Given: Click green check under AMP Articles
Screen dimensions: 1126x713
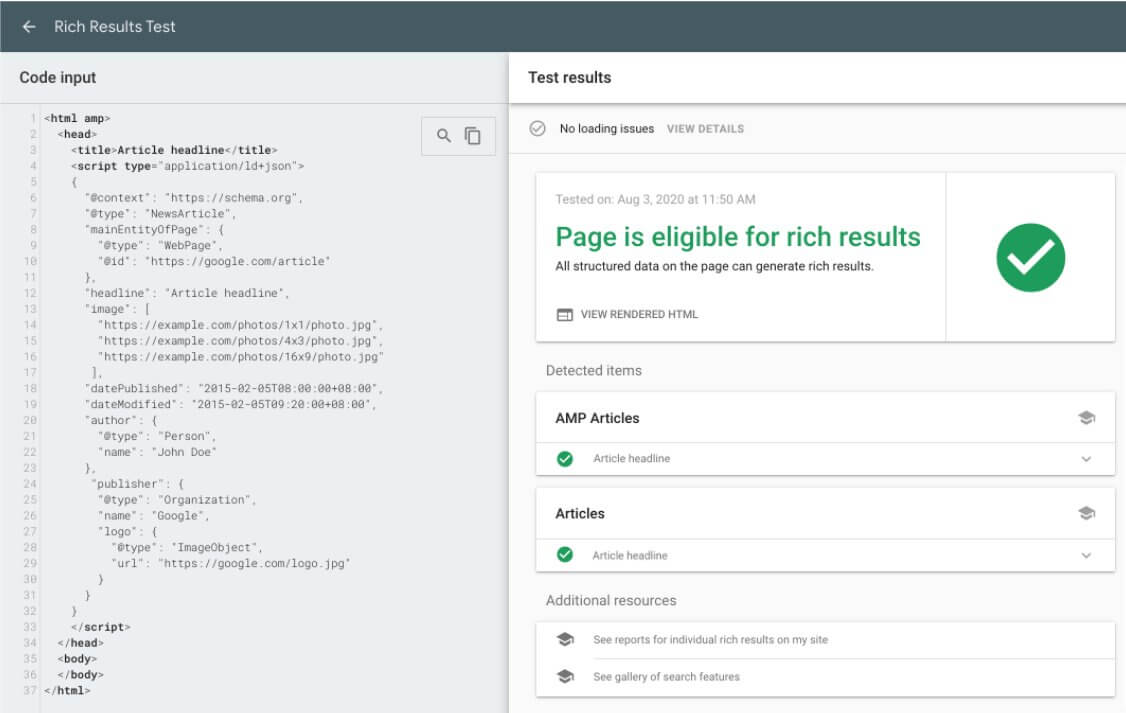Looking at the screenshot, I should pyautogui.click(x=565, y=459).
